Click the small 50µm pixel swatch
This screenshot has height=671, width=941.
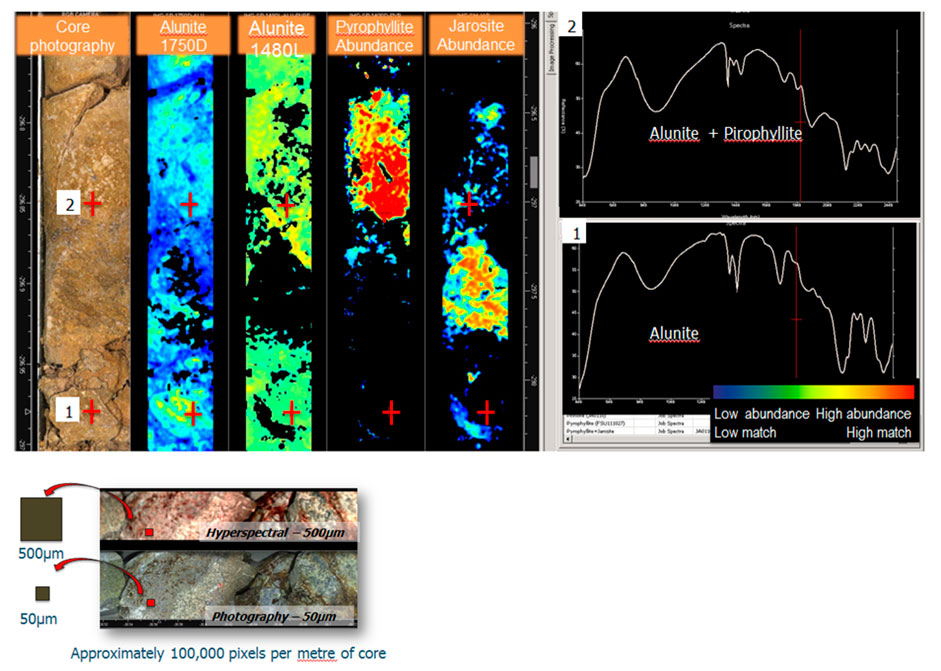[43, 594]
